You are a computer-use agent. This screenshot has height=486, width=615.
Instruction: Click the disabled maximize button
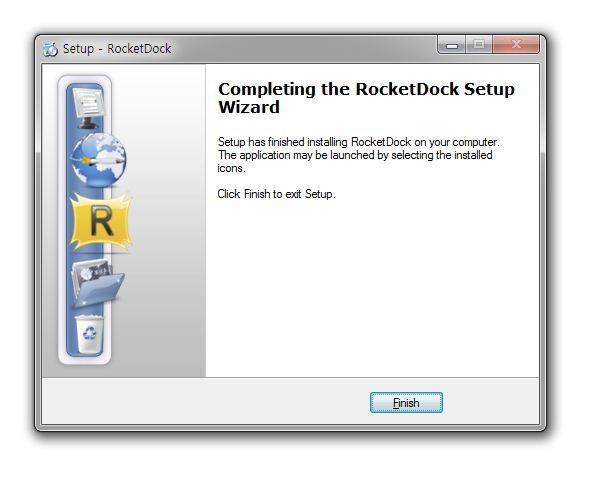(479, 45)
